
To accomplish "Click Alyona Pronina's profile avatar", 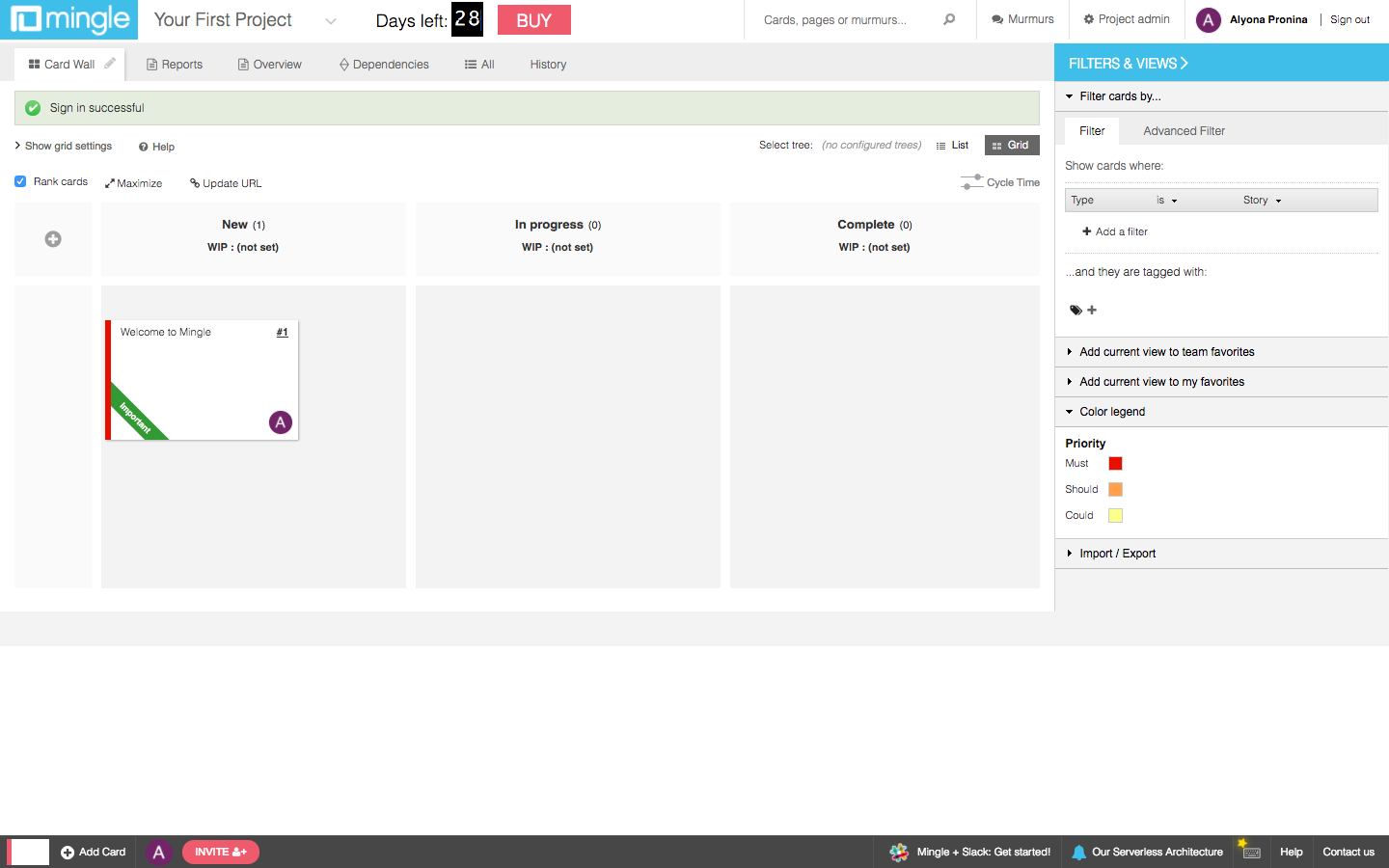I will point(1209,19).
